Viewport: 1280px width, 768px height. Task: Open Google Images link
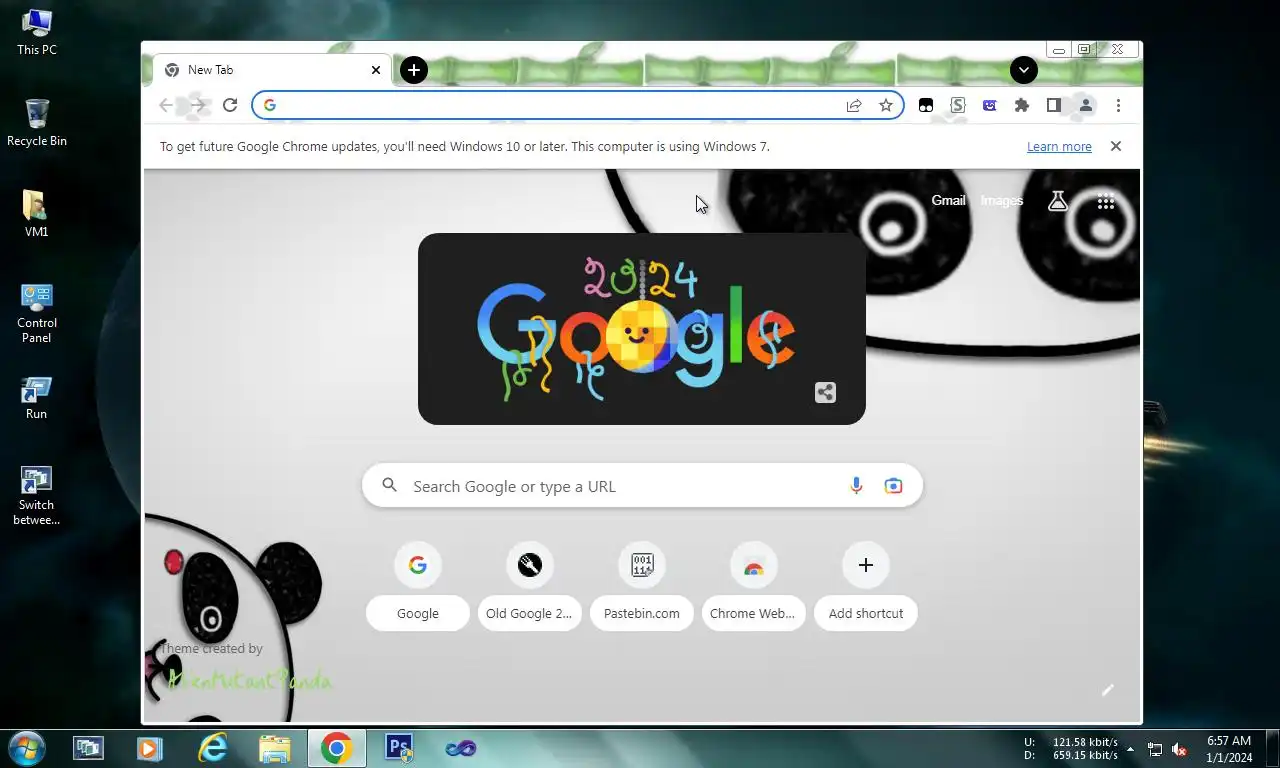(x=1001, y=200)
